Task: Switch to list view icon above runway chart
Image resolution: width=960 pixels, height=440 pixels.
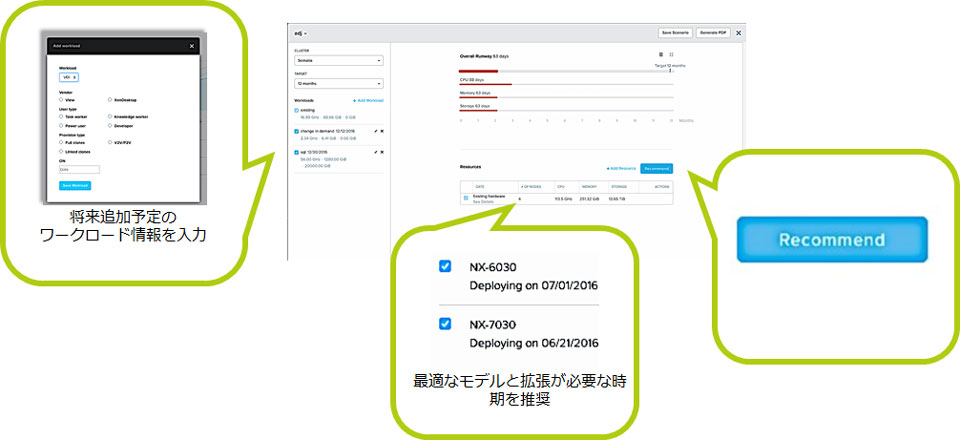Action: pos(661,54)
